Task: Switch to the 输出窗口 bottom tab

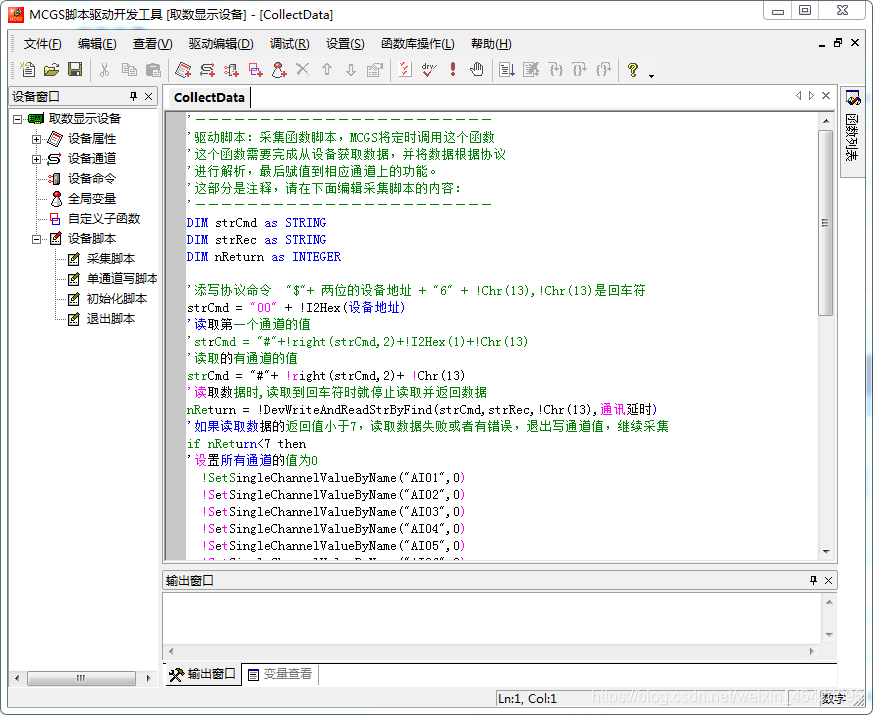Action: (x=203, y=674)
